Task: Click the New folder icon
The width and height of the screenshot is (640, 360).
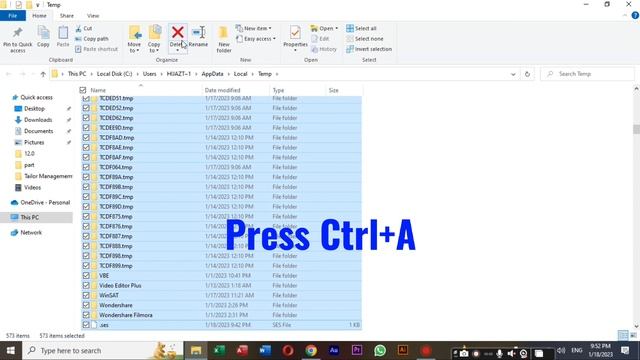Action: pyautogui.click(x=223, y=33)
